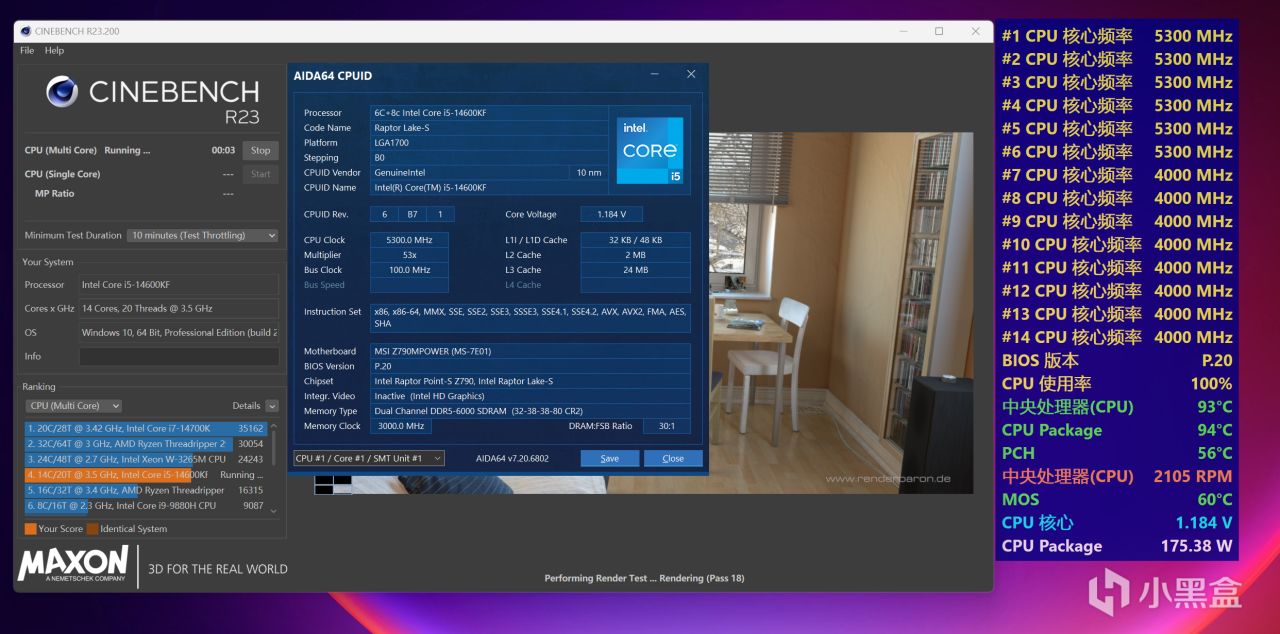Click the Processor field in Your System

(x=178, y=285)
